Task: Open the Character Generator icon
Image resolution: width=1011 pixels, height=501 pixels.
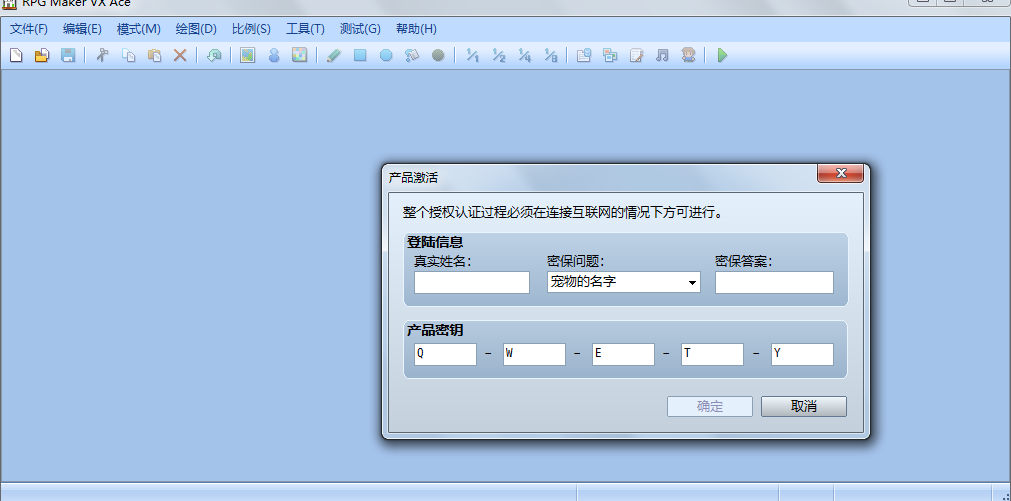Action: click(x=688, y=55)
